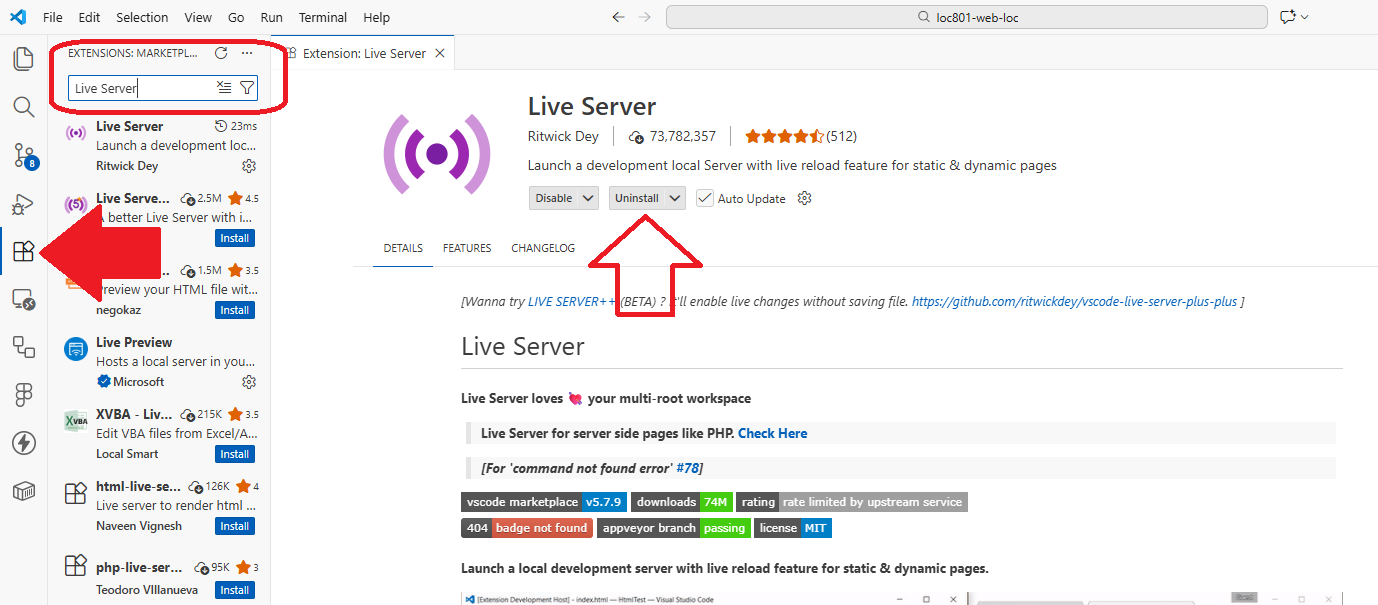Open the Explorer view in the activity bar

23,59
